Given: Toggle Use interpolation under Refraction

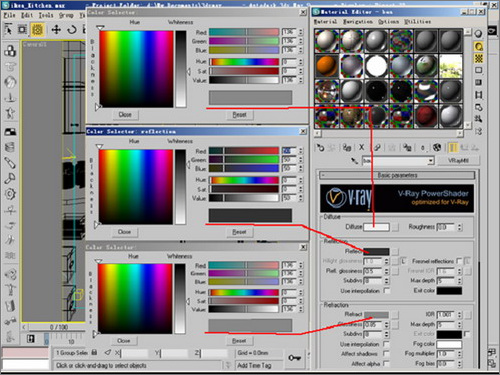Looking at the screenshot, I should point(387,344).
